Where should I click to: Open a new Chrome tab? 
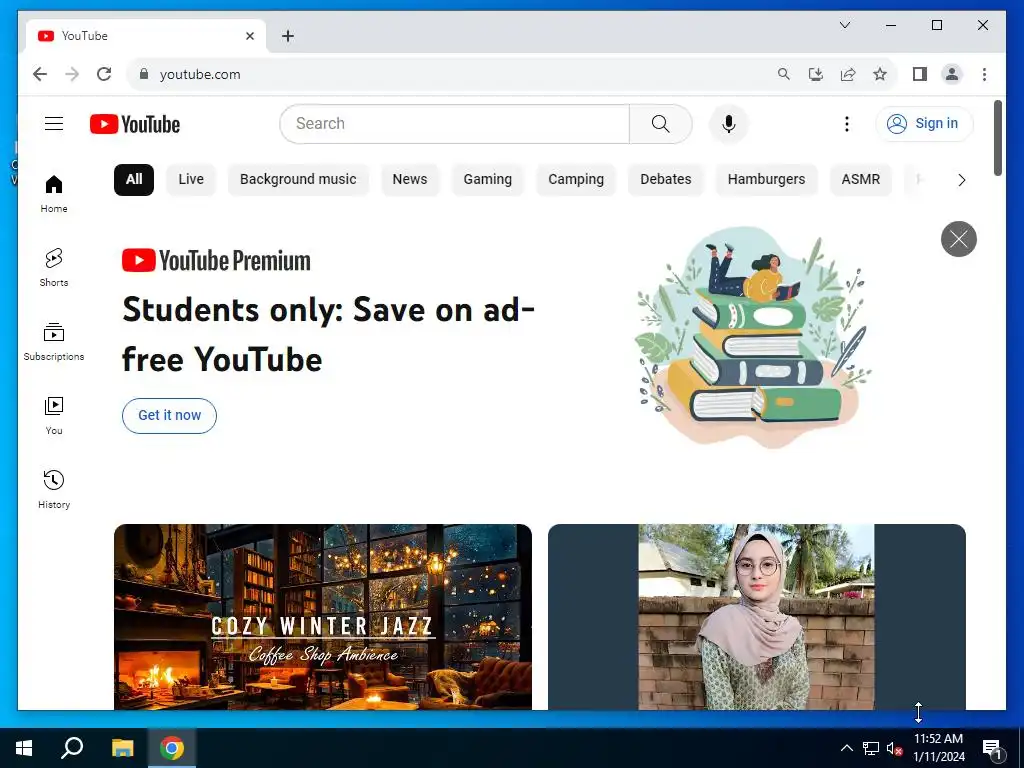(x=288, y=36)
